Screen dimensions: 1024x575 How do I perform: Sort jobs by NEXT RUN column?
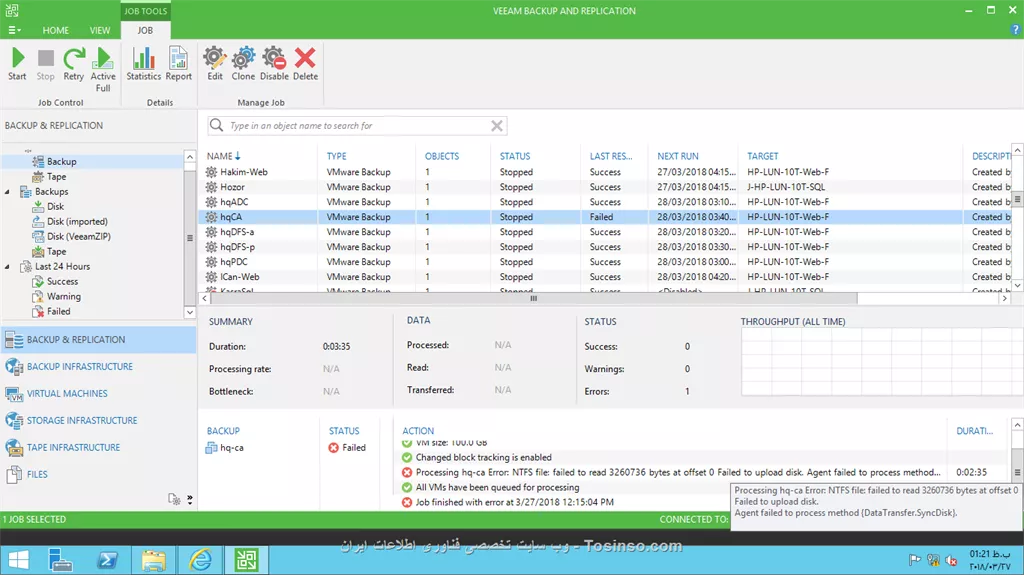[x=677, y=156]
